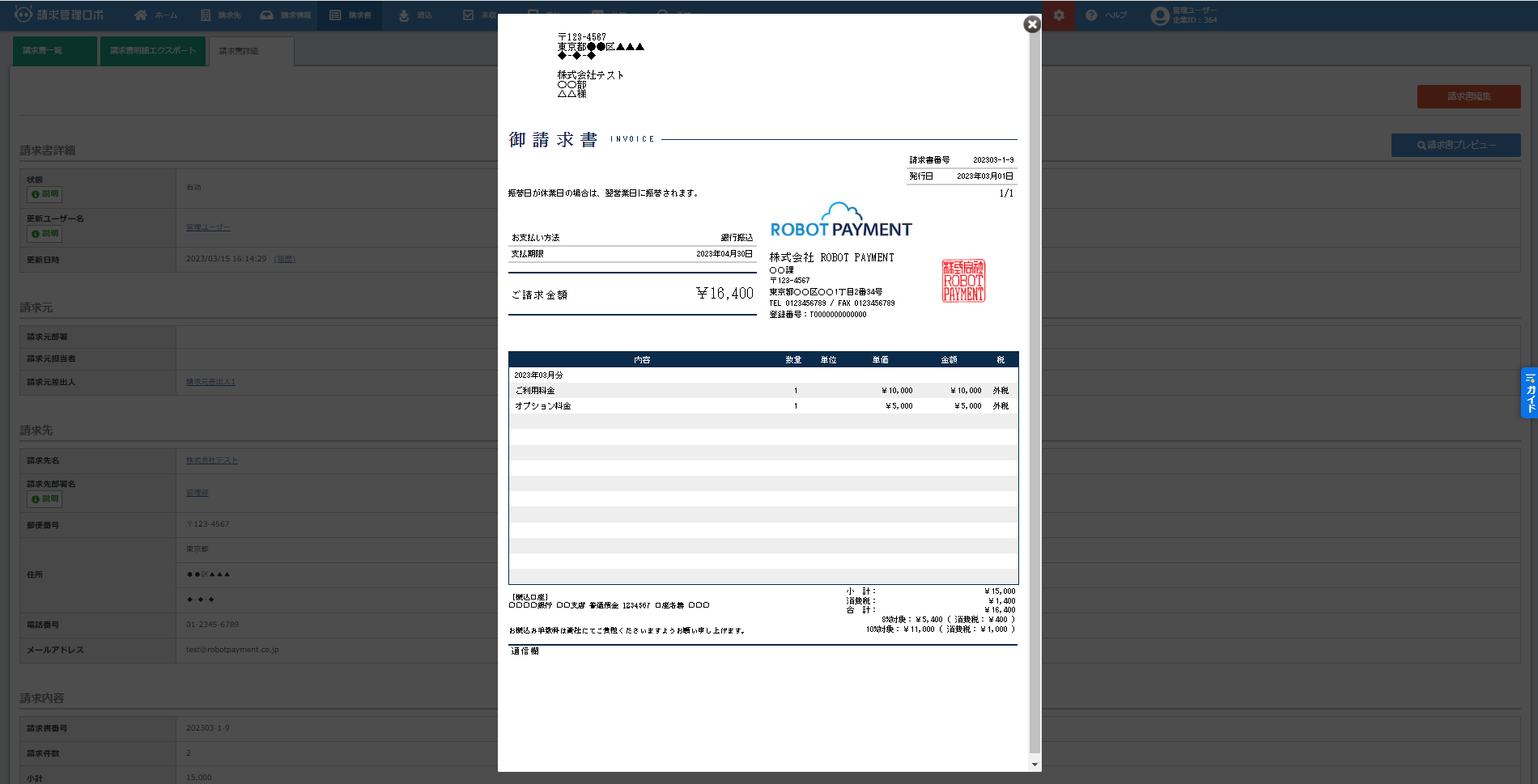Click the popup scrollbar down arrow

[1035, 764]
